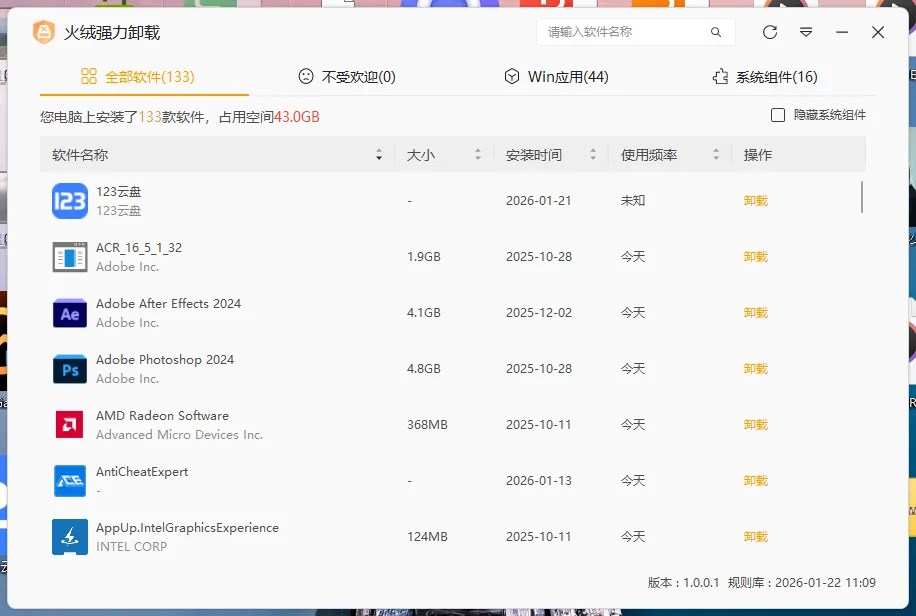Uninstall Adobe After Effects 2024

pyautogui.click(x=755, y=313)
